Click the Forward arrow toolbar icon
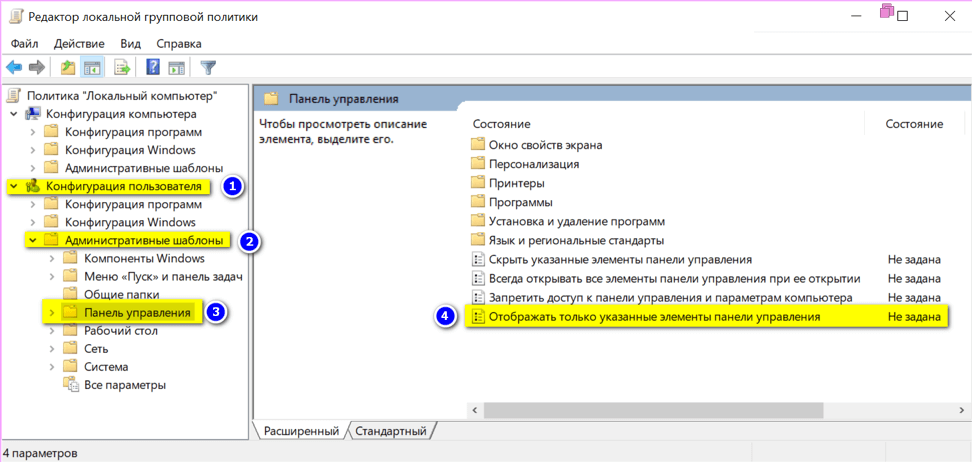972x462 pixels. click(37, 68)
